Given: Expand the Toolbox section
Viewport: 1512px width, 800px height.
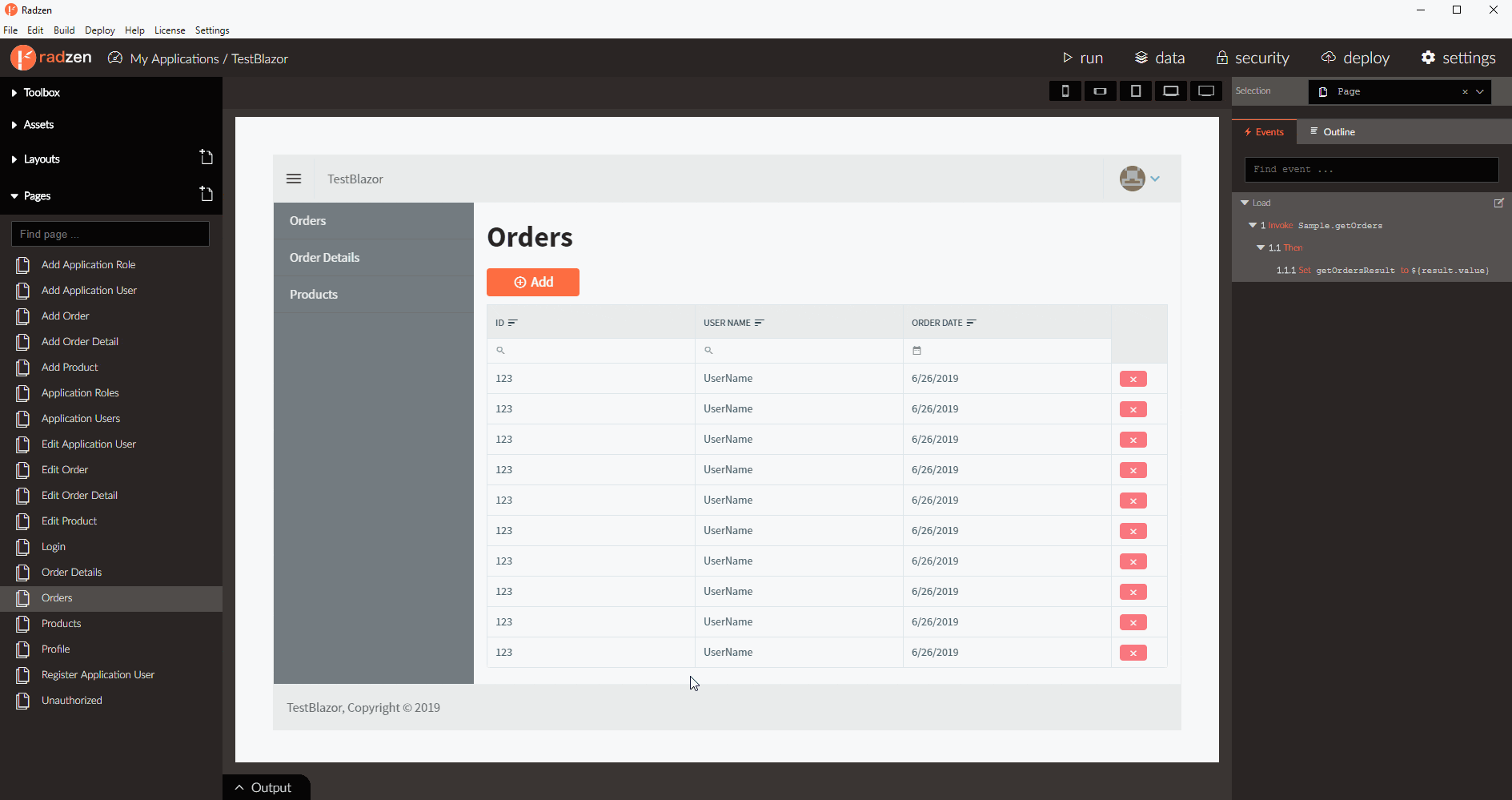Looking at the screenshot, I should pos(14,93).
